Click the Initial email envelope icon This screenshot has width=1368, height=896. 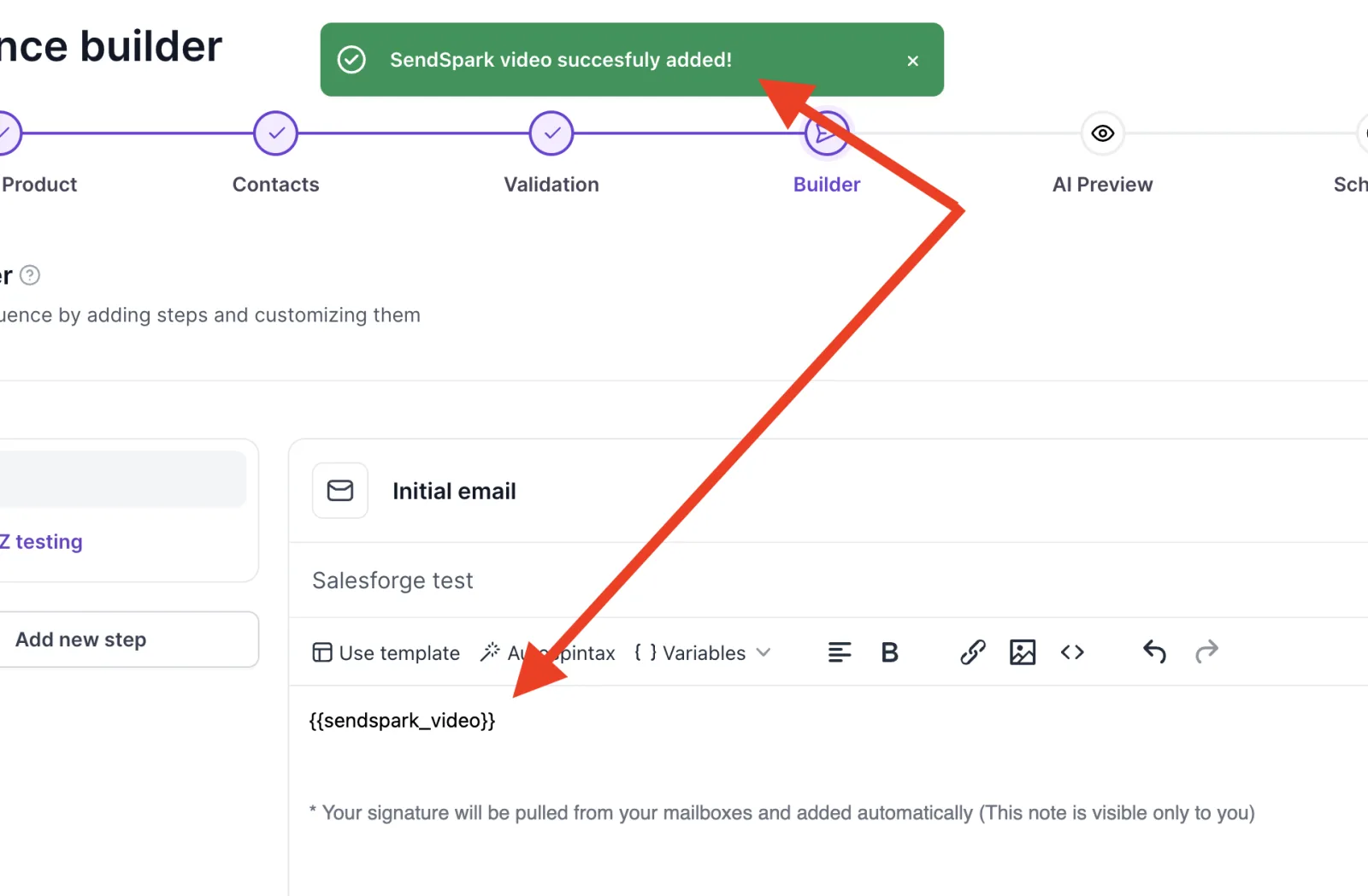[340, 491]
